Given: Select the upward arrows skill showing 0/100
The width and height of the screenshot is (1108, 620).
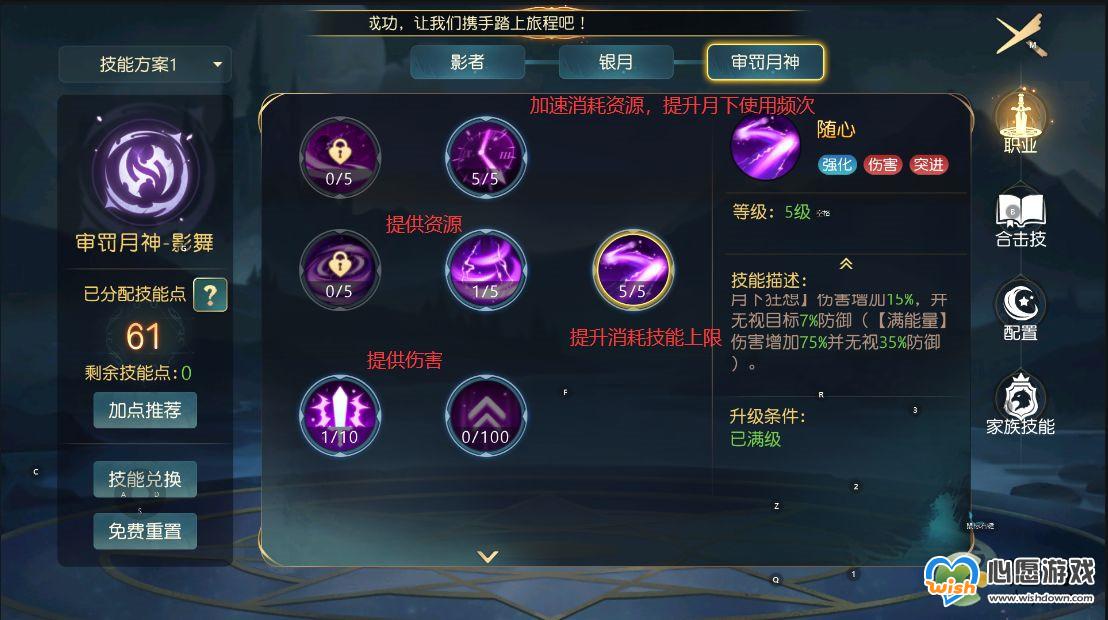Looking at the screenshot, I should pos(485,415).
